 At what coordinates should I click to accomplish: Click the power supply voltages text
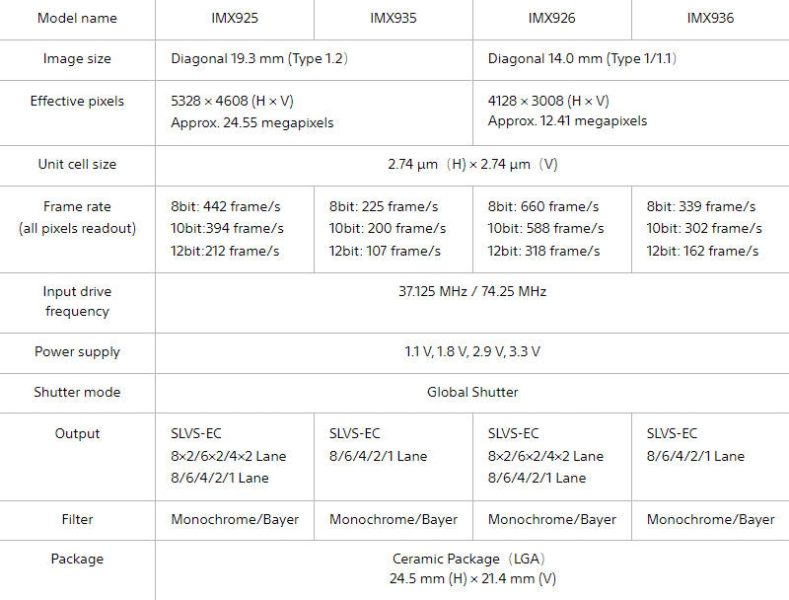[x=472, y=352]
